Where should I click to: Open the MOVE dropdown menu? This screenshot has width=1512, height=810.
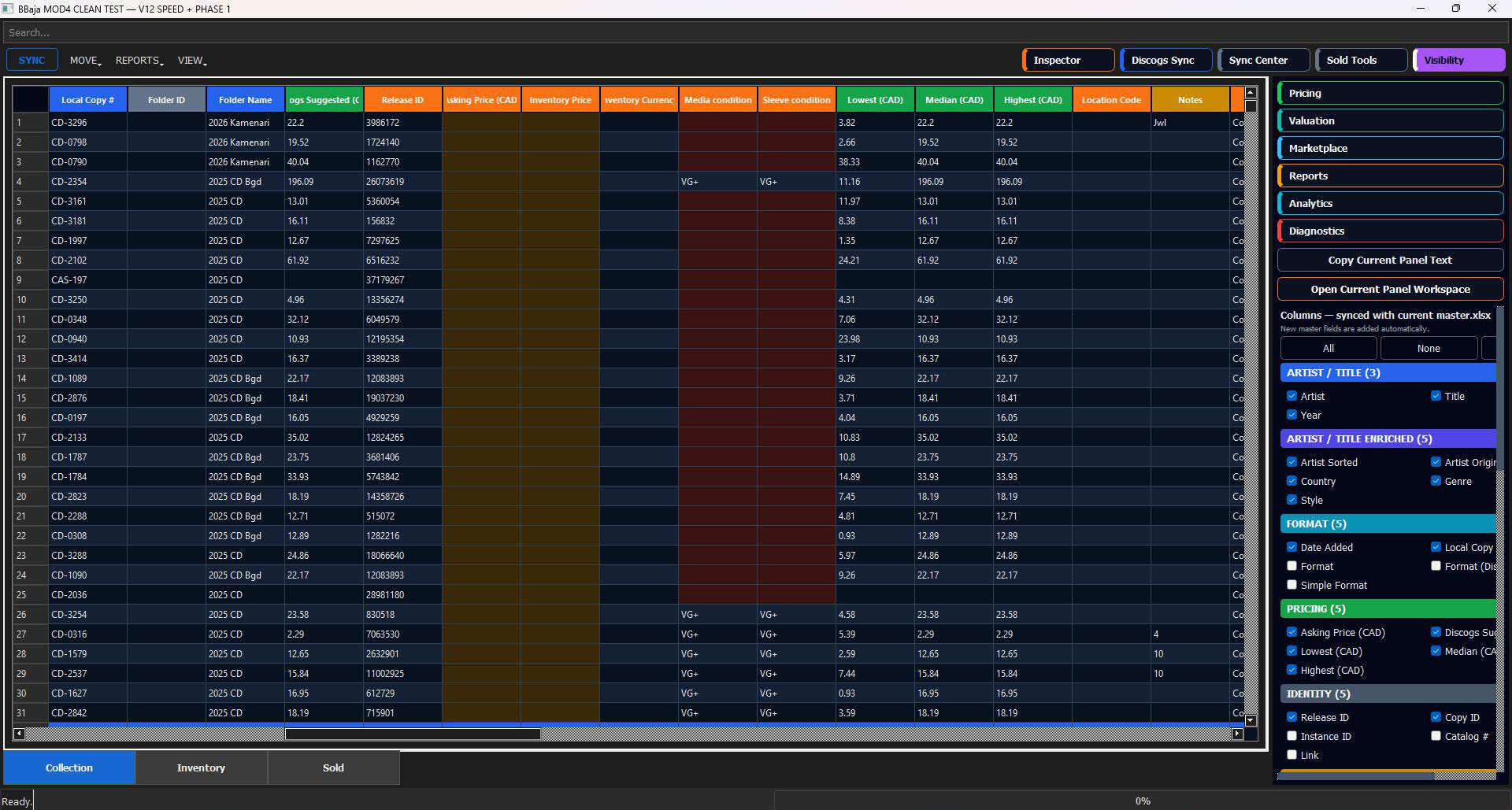tap(85, 61)
